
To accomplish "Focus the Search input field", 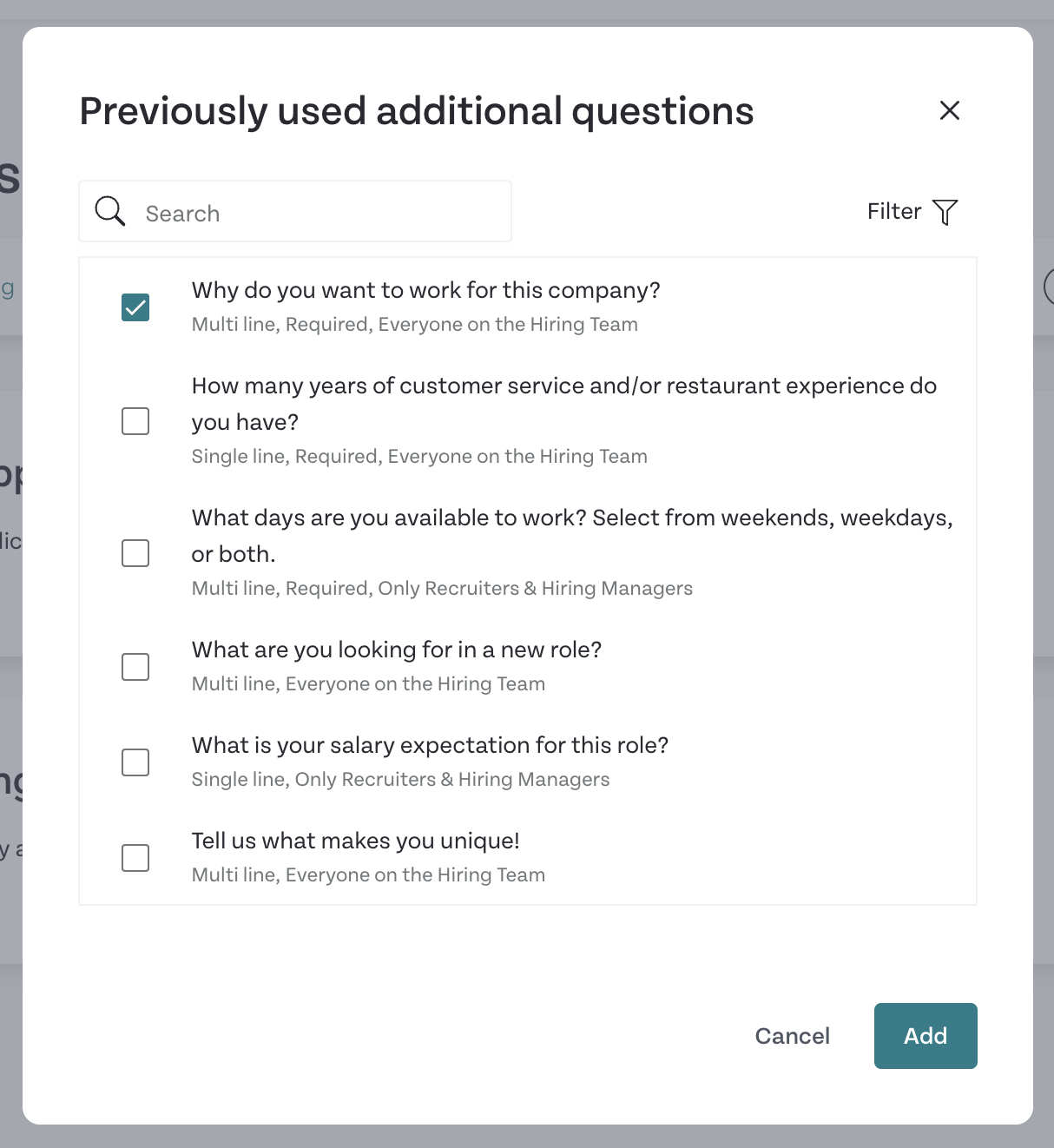I will pyautogui.click(x=295, y=211).
